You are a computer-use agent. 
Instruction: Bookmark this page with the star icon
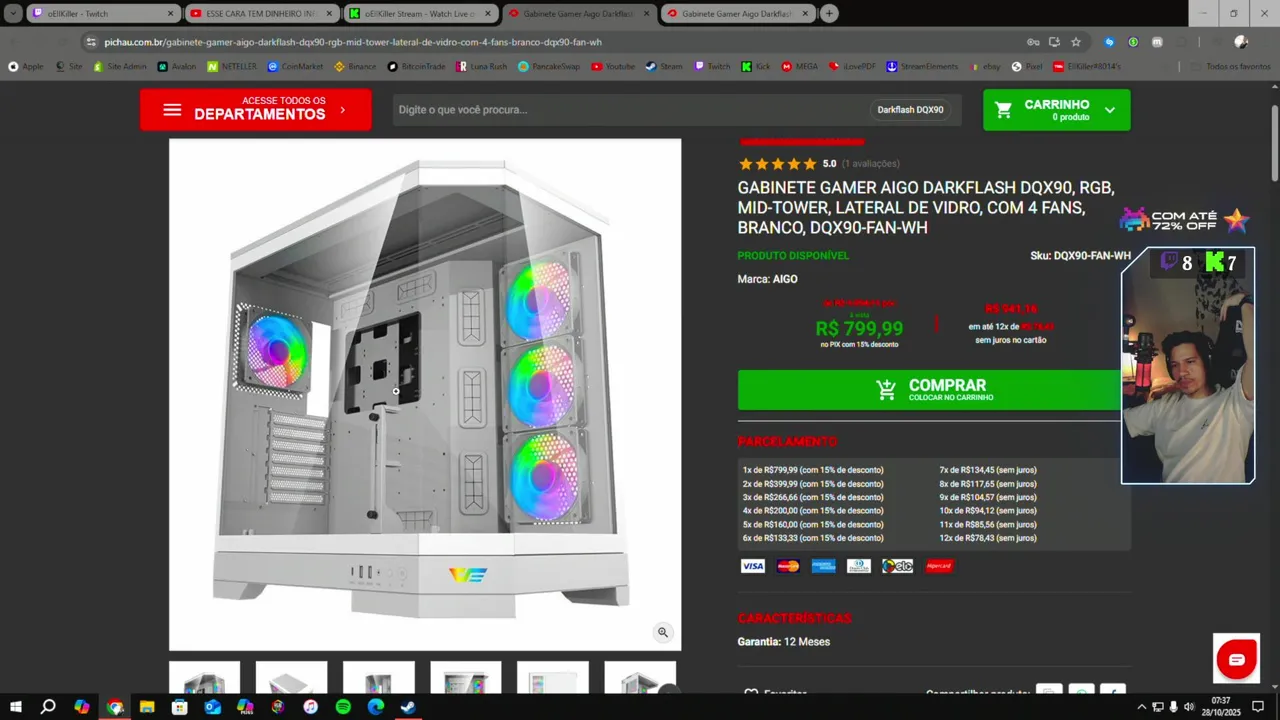coord(1076,42)
